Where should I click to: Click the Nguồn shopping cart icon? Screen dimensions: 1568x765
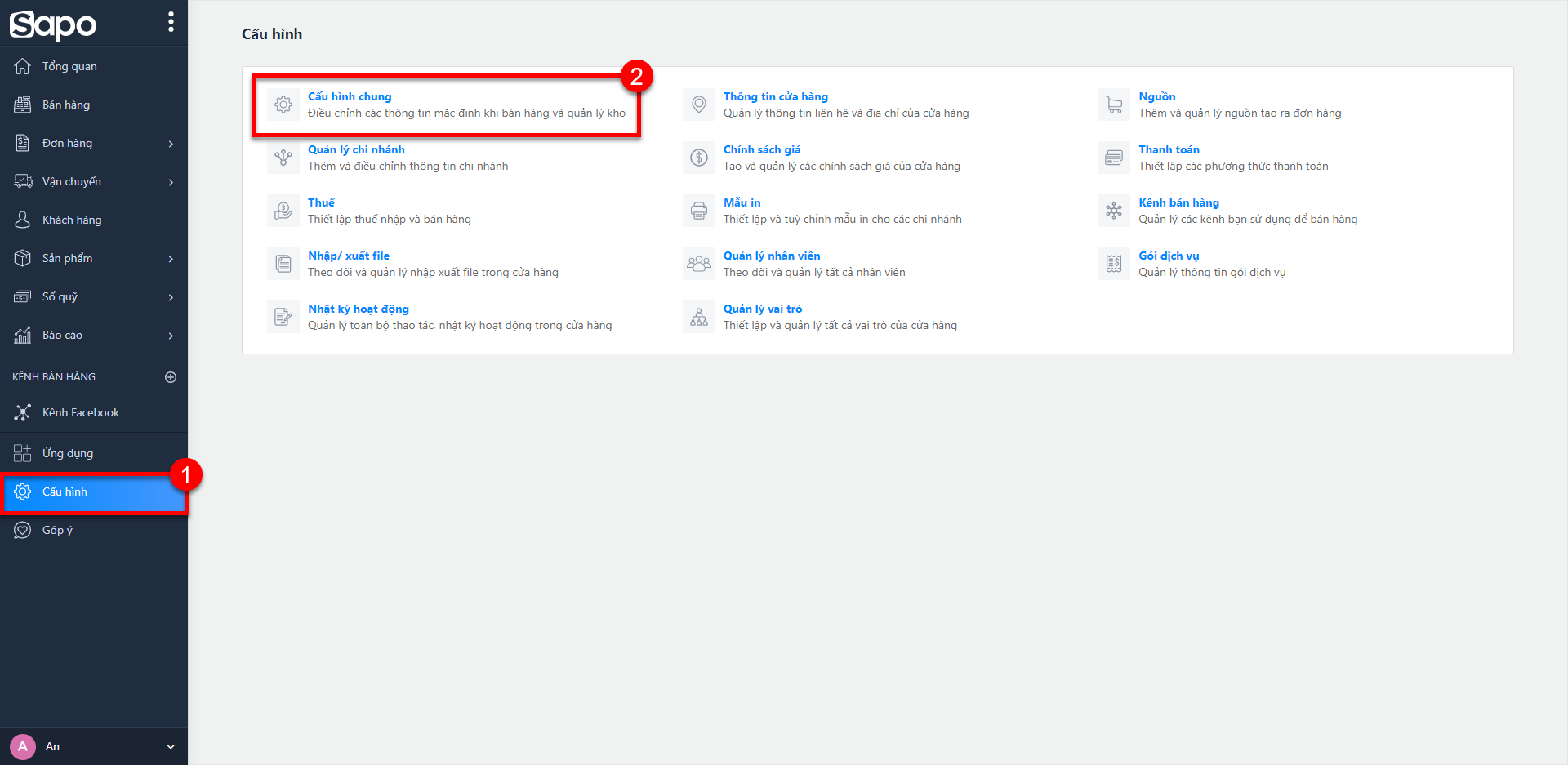[1114, 105]
